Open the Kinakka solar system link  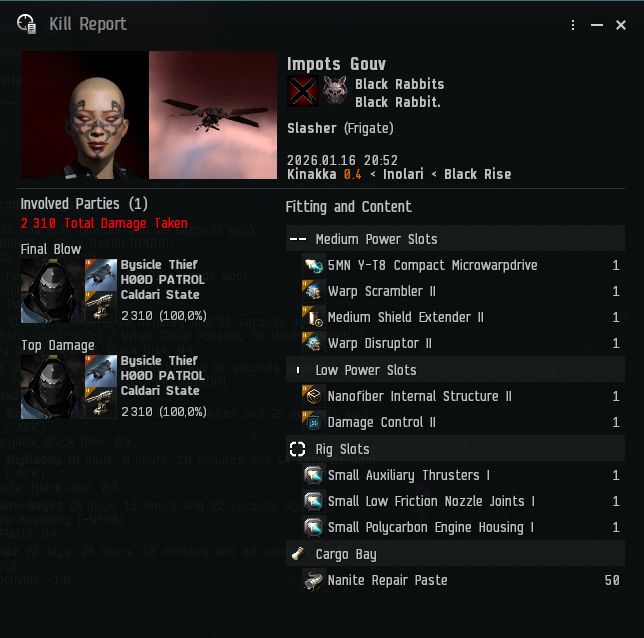(312, 174)
